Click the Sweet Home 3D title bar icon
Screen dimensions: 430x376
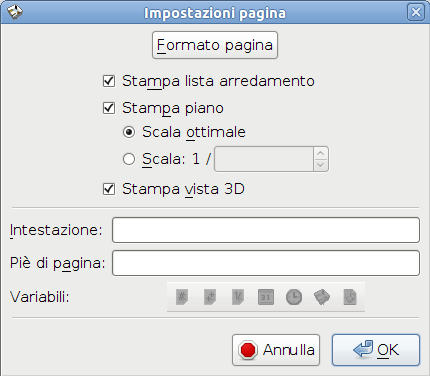pyautogui.click(x=14, y=12)
